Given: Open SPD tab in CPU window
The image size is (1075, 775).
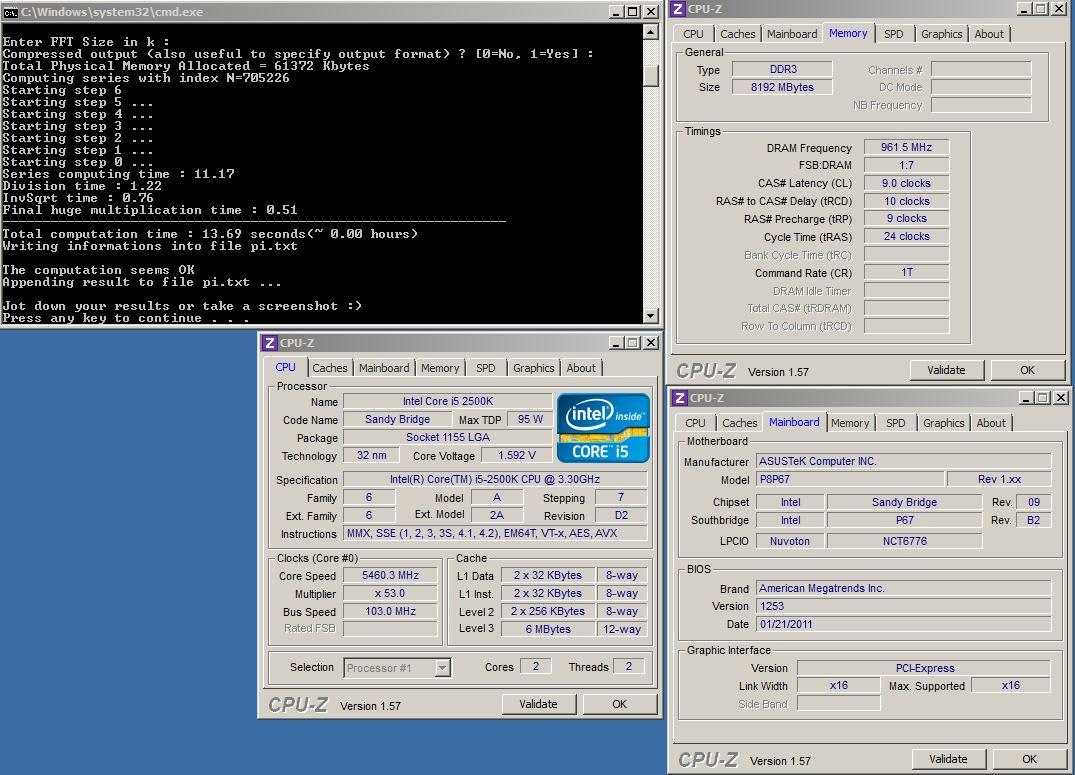Looking at the screenshot, I should coord(485,368).
